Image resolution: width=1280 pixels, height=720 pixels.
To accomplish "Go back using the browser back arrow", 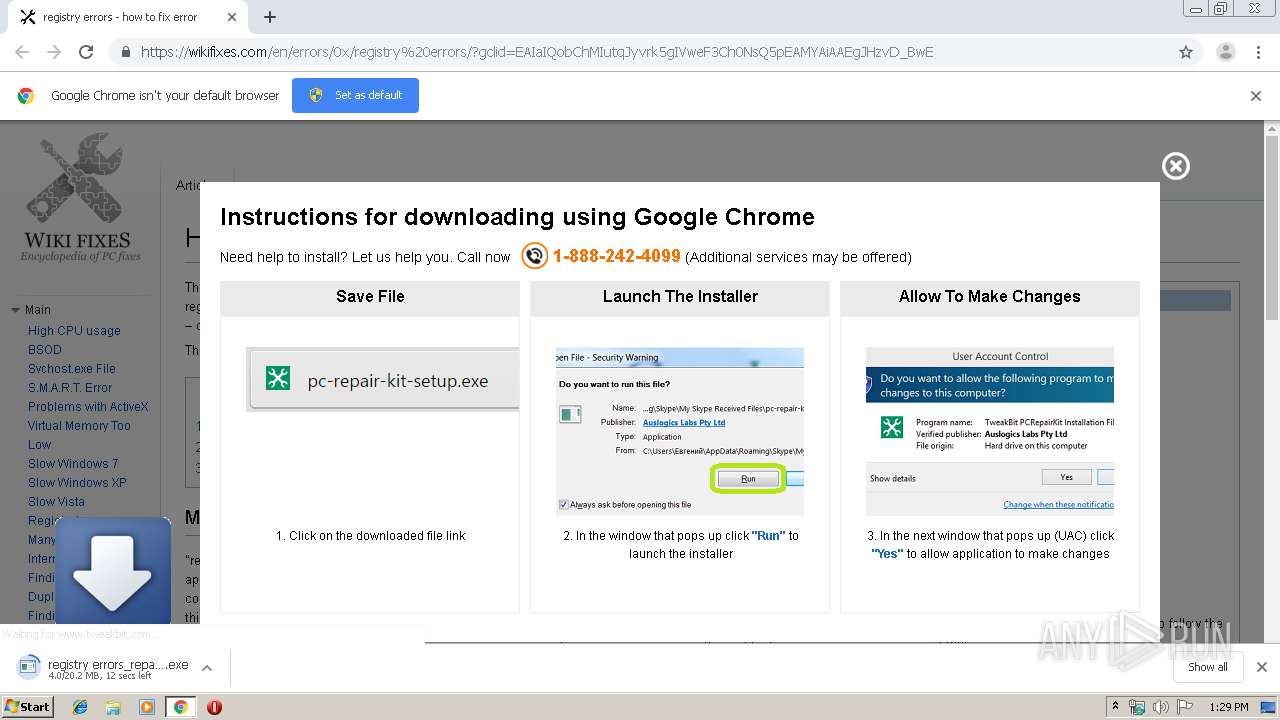I will [x=22, y=52].
